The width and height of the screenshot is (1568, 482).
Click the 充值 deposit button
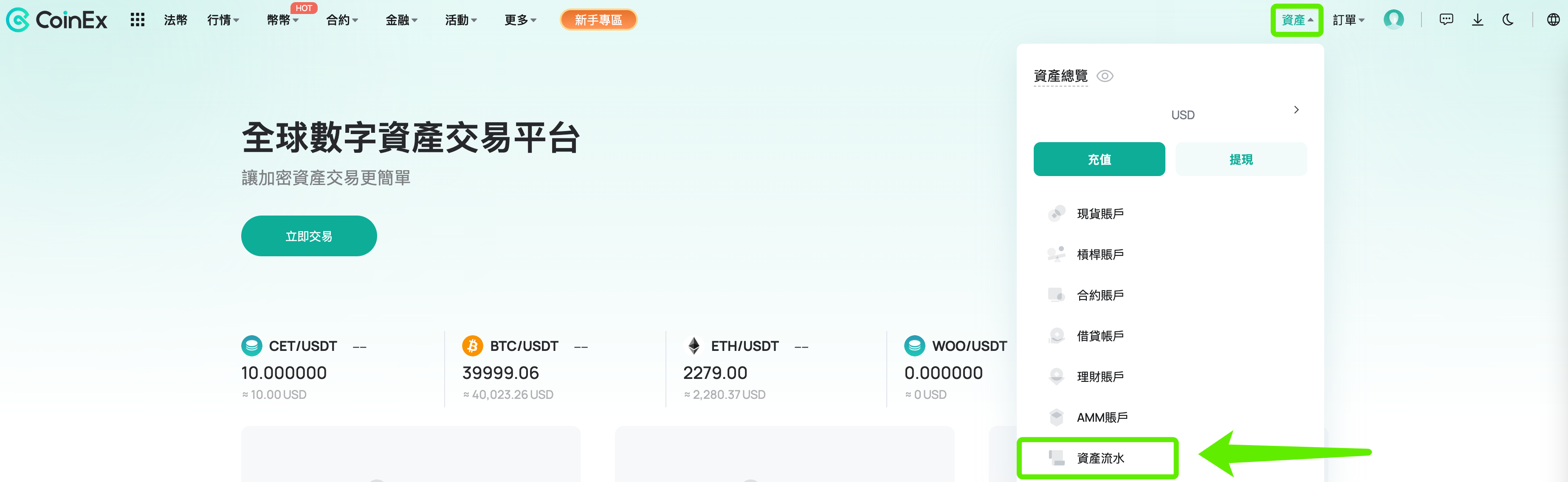[x=1099, y=159]
